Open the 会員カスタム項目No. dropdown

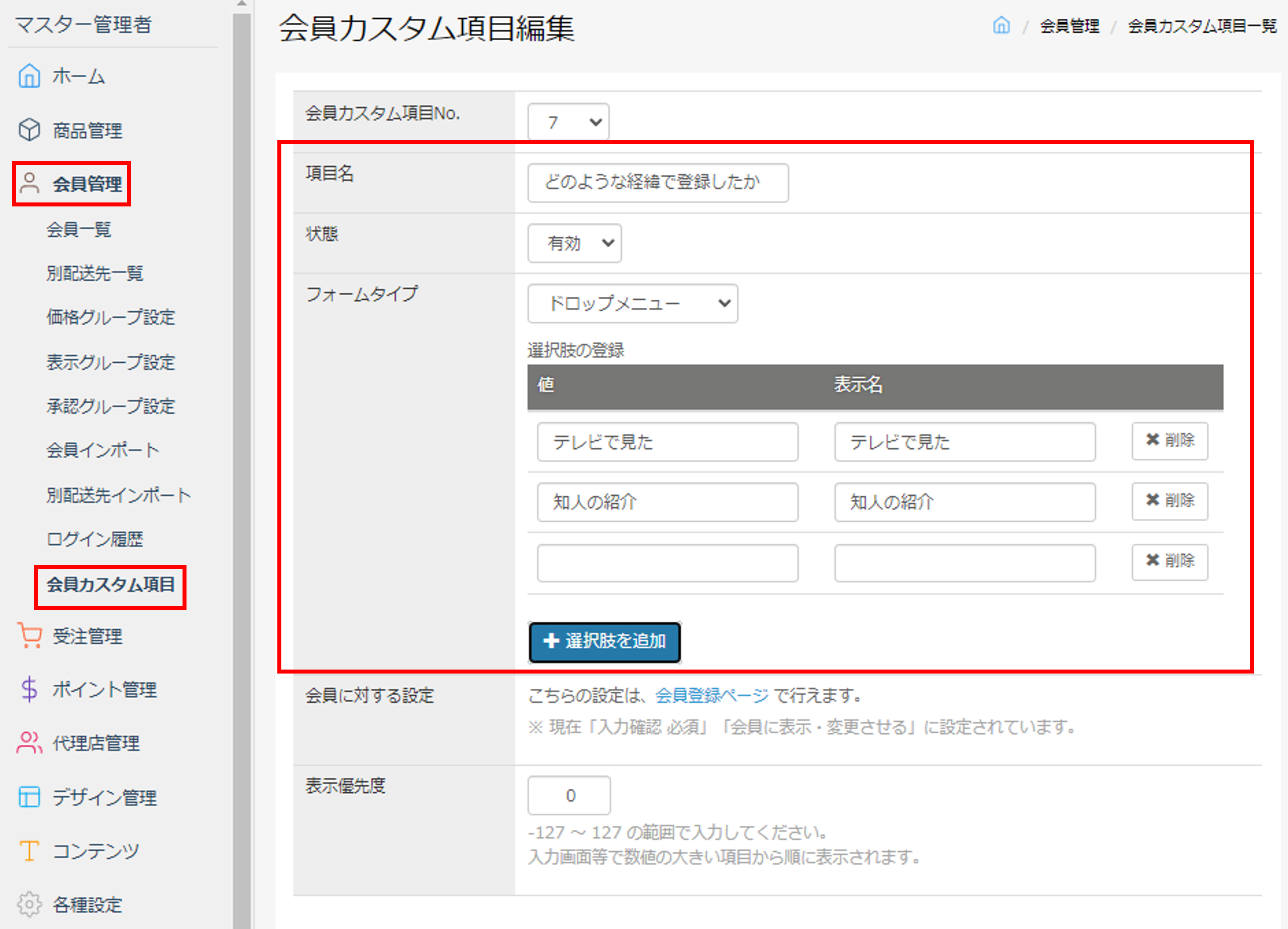[568, 122]
